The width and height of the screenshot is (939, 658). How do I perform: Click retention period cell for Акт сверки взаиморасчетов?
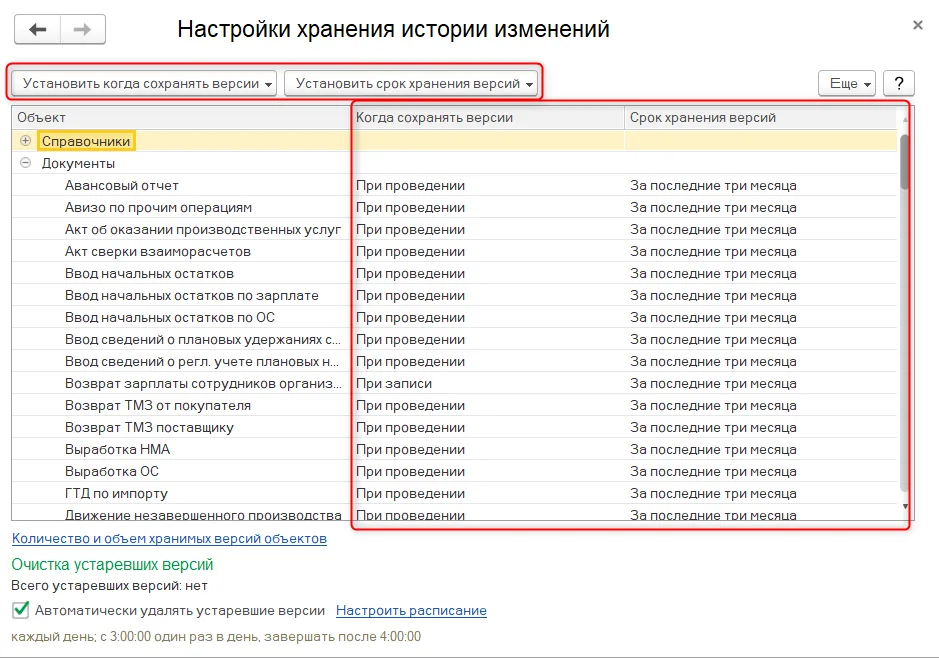[x=761, y=251]
